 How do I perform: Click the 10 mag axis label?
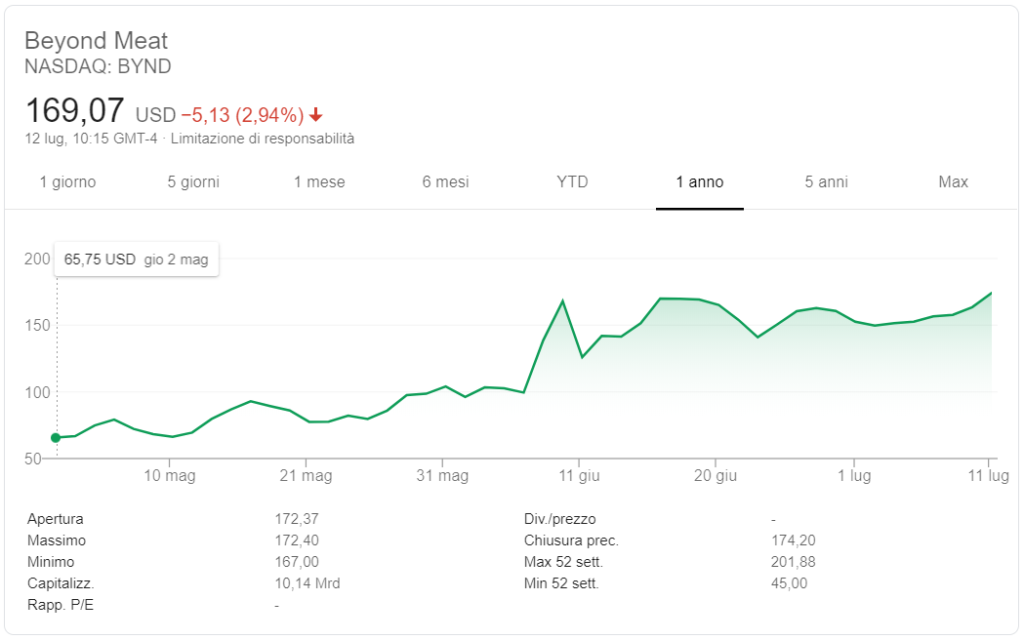click(x=170, y=476)
